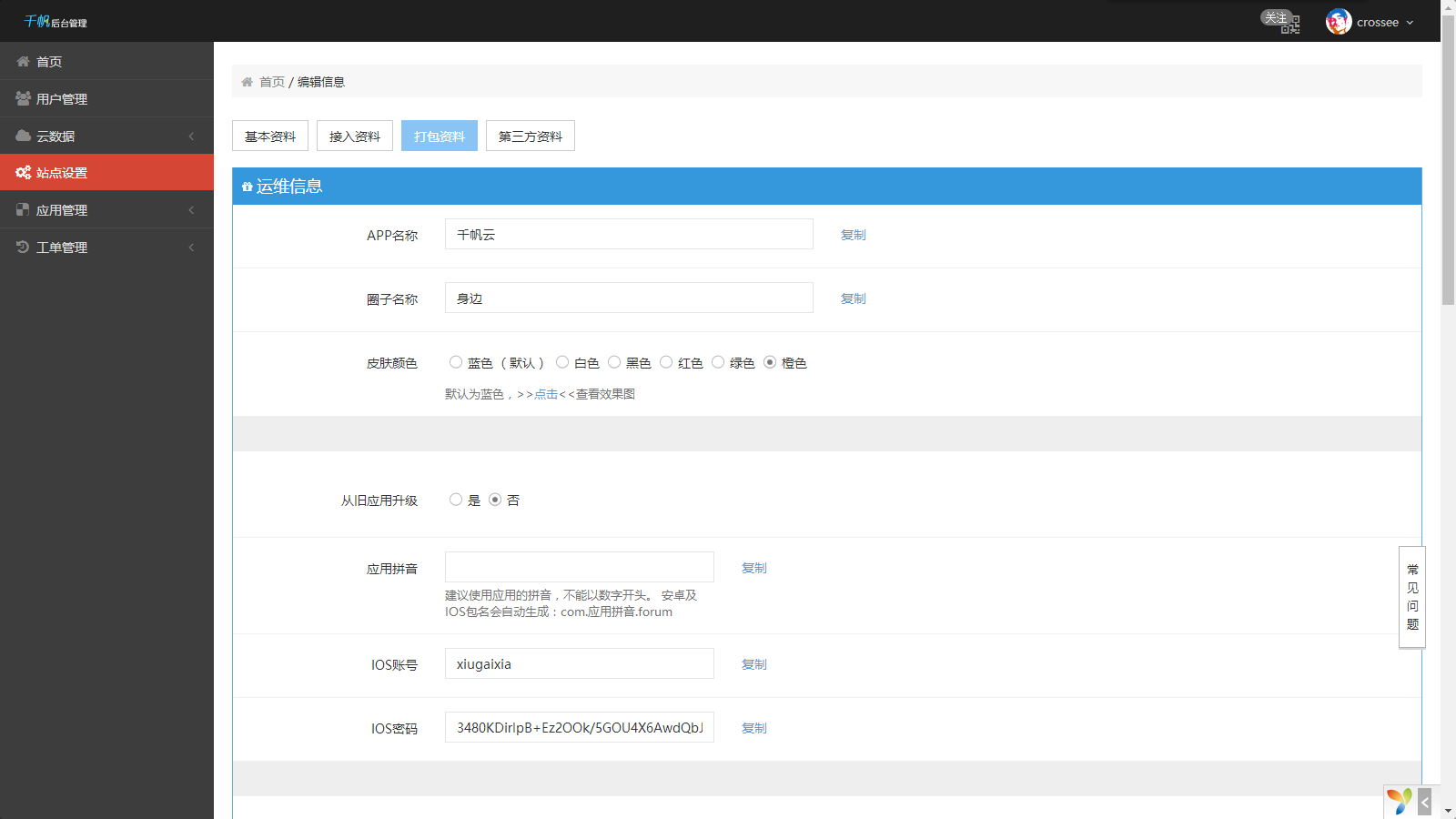Click the work order history icon
This screenshot has height=819, width=1456.
[23, 247]
